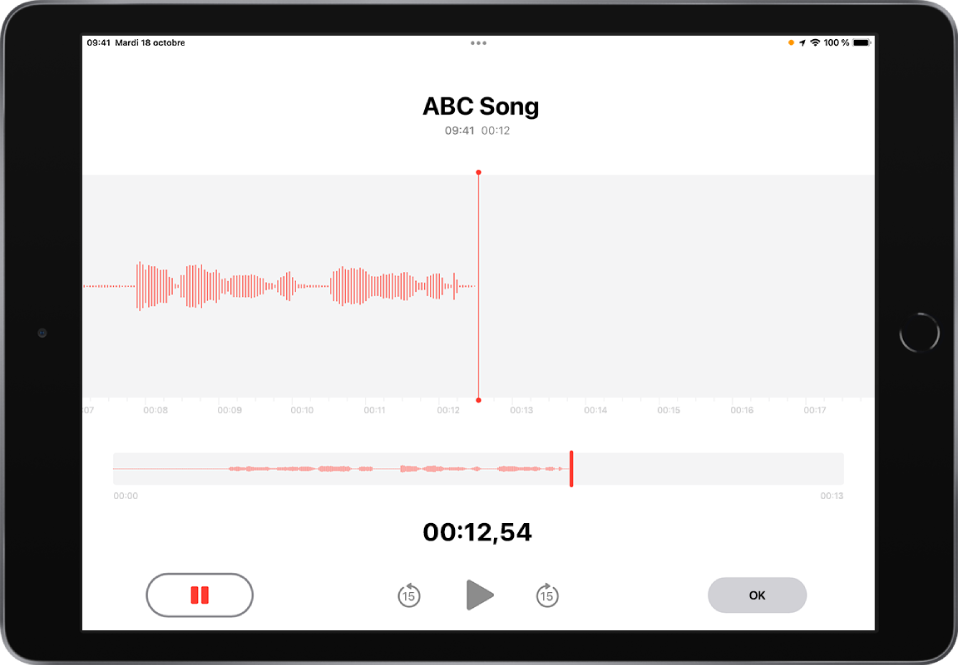The height and width of the screenshot is (665, 958).
Task: Skip back 15 seconds
Action: 409,595
